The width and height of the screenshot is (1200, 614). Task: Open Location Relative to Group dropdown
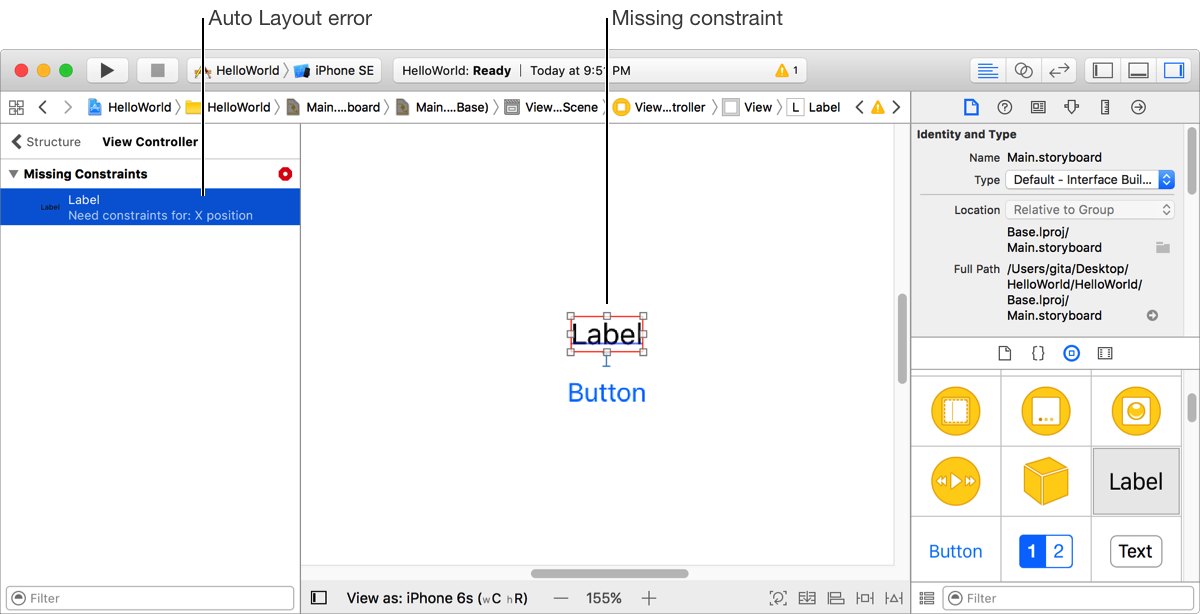[x=1090, y=210]
